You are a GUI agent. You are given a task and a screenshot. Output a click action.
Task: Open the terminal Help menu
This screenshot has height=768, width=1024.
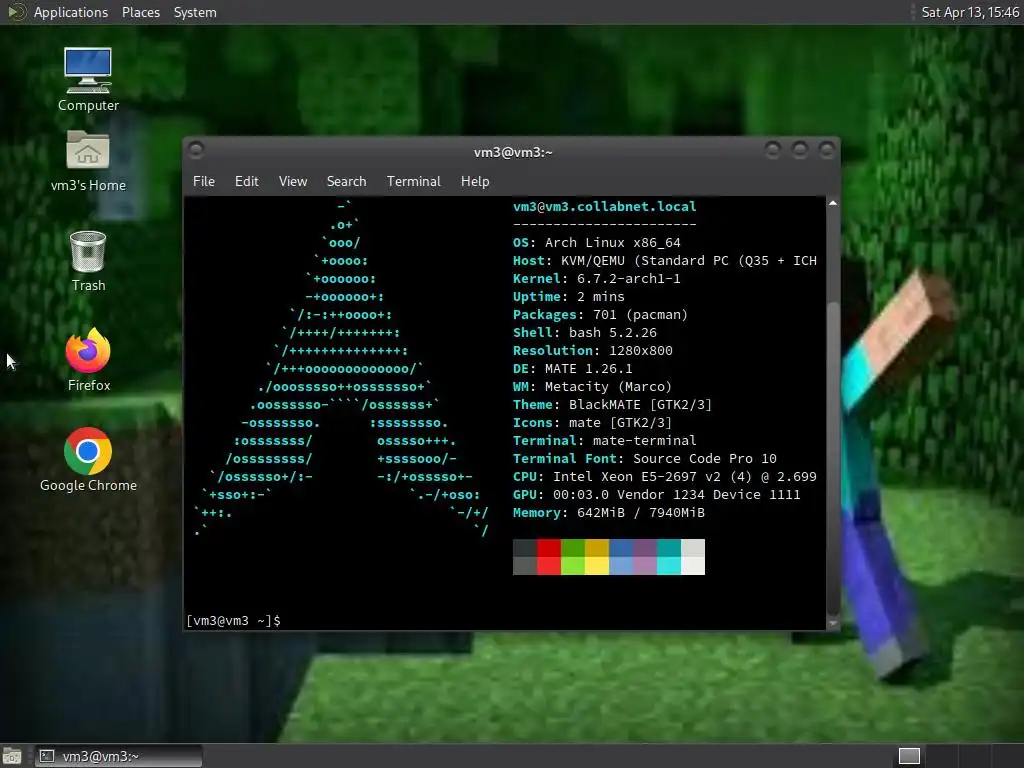(475, 182)
